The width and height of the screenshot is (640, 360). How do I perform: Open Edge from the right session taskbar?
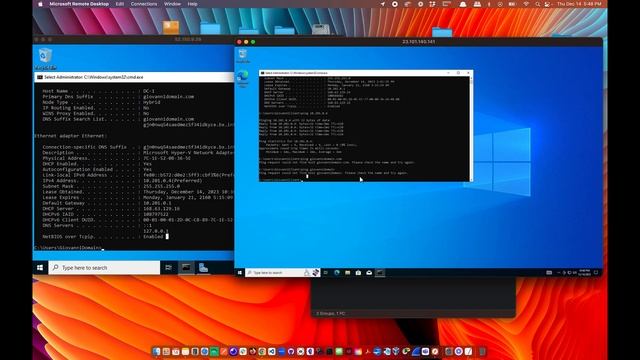point(337,273)
